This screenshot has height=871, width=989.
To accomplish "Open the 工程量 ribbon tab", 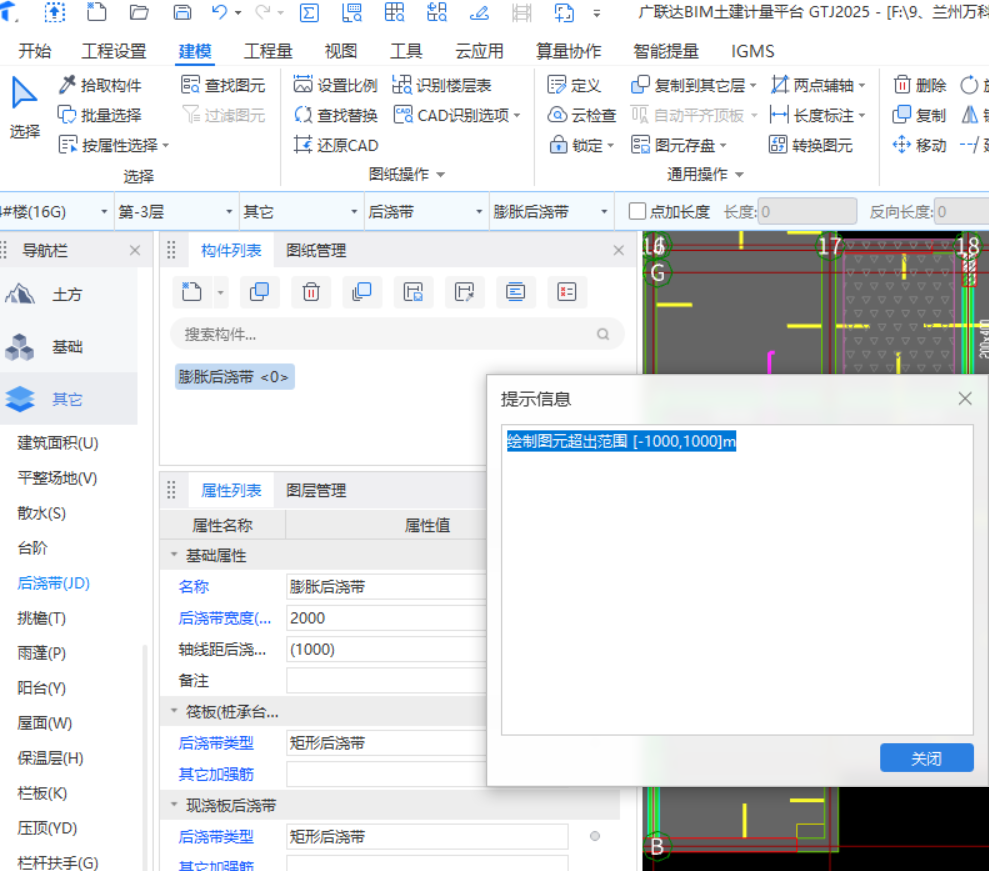I will (268, 51).
